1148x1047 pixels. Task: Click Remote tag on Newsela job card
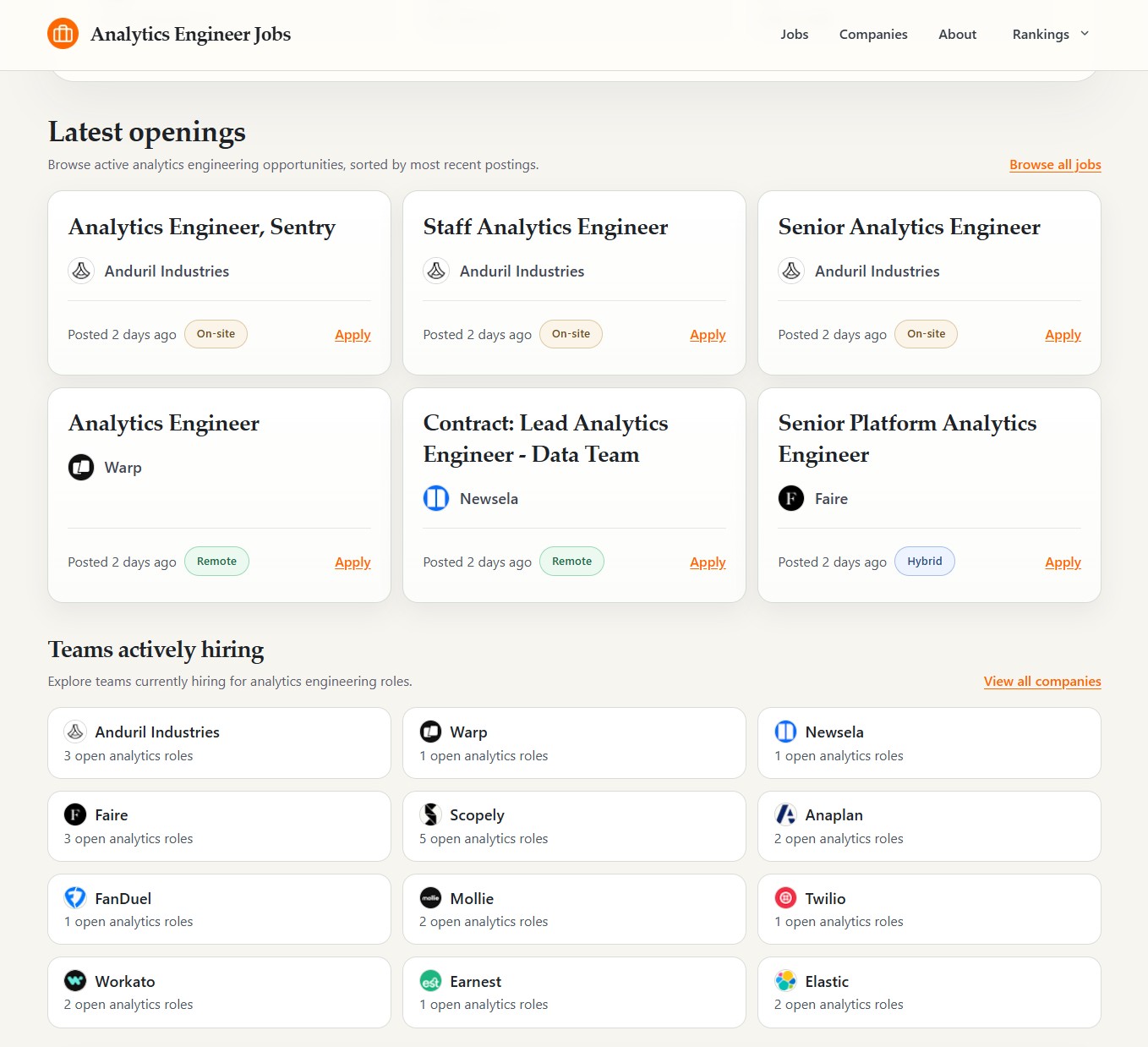571,562
